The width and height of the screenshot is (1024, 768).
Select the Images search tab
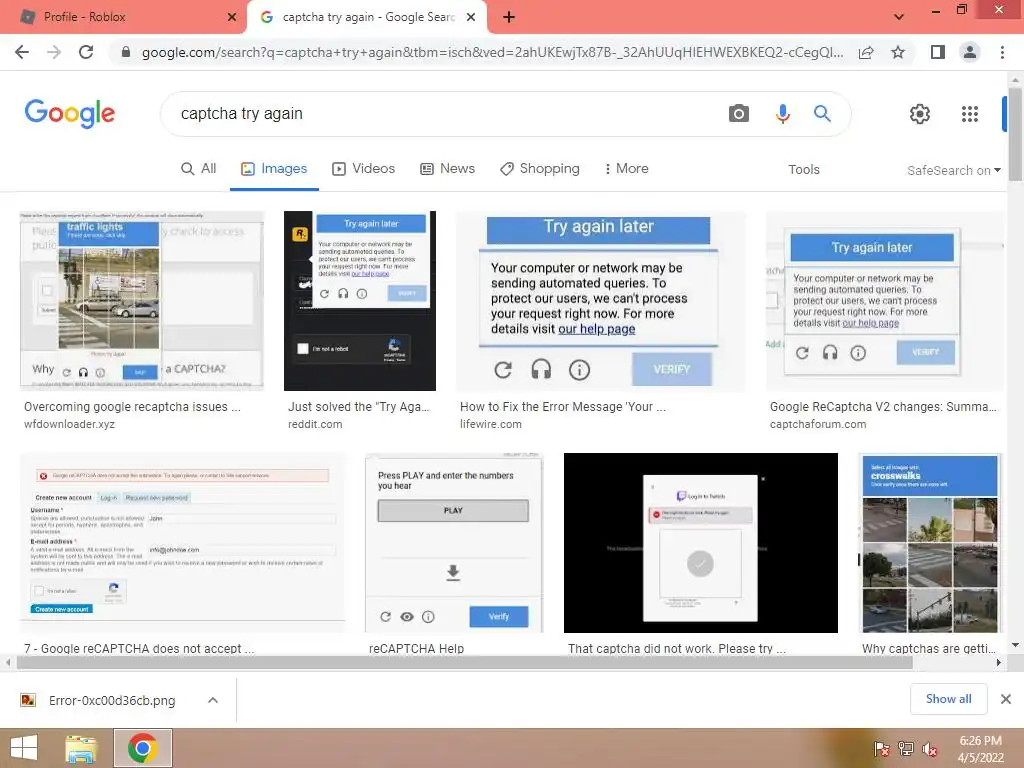tap(274, 168)
